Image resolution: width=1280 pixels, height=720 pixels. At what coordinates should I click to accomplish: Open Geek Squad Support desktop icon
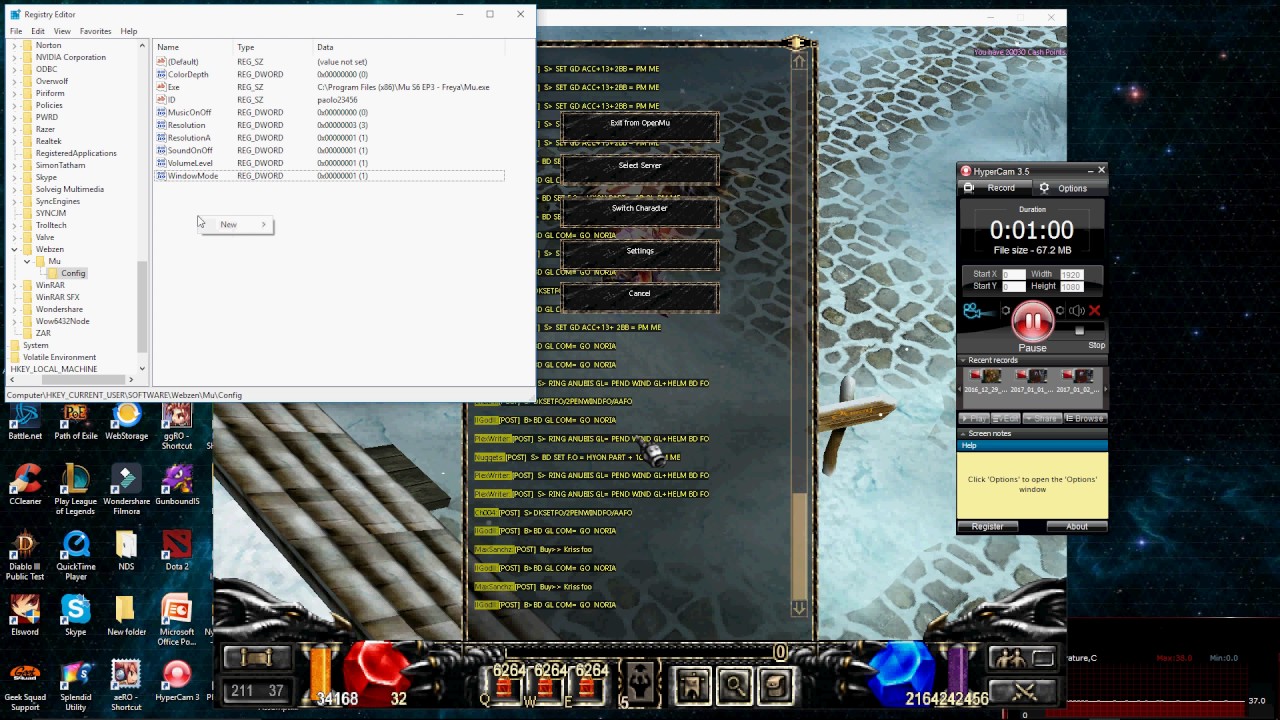click(x=25, y=686)
